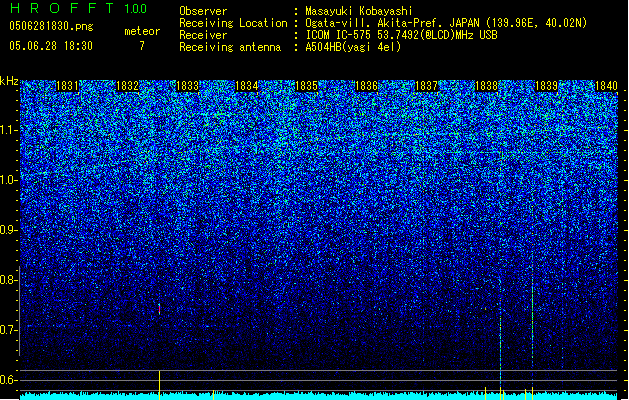This screenshot has width=629, height=400.
Task: Click the 1836 time marker
Action: point(367,86)
